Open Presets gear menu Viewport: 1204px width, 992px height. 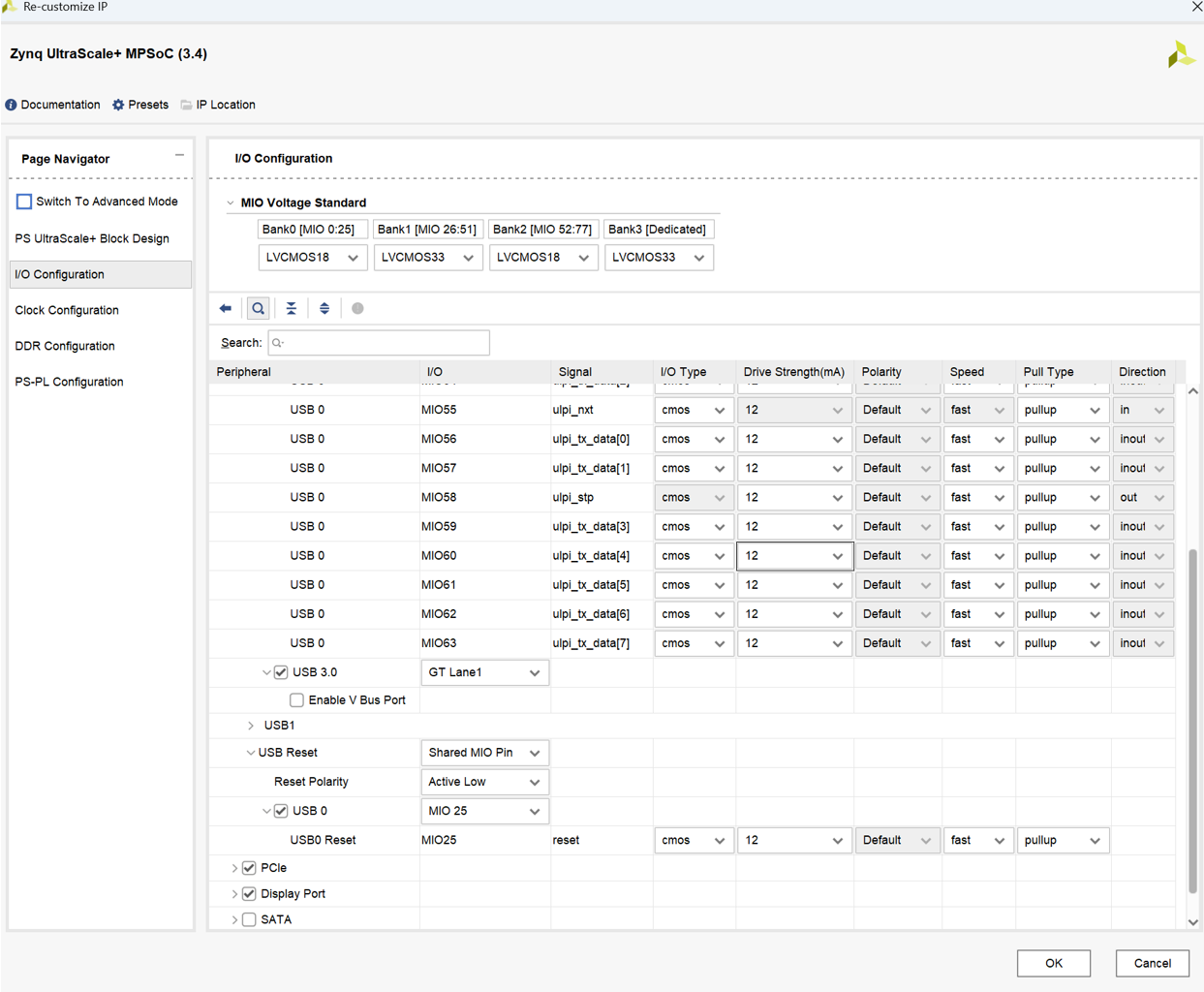coord(118,105)
